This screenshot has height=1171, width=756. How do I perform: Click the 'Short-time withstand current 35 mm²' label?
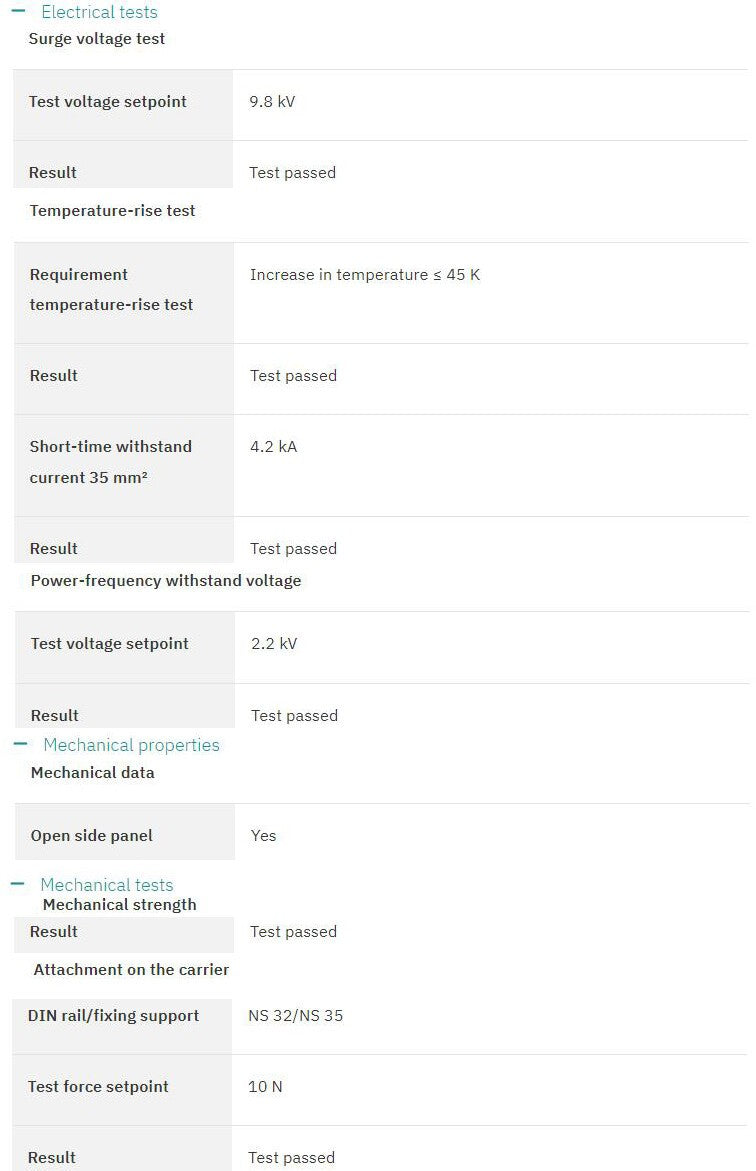point(110,462)
